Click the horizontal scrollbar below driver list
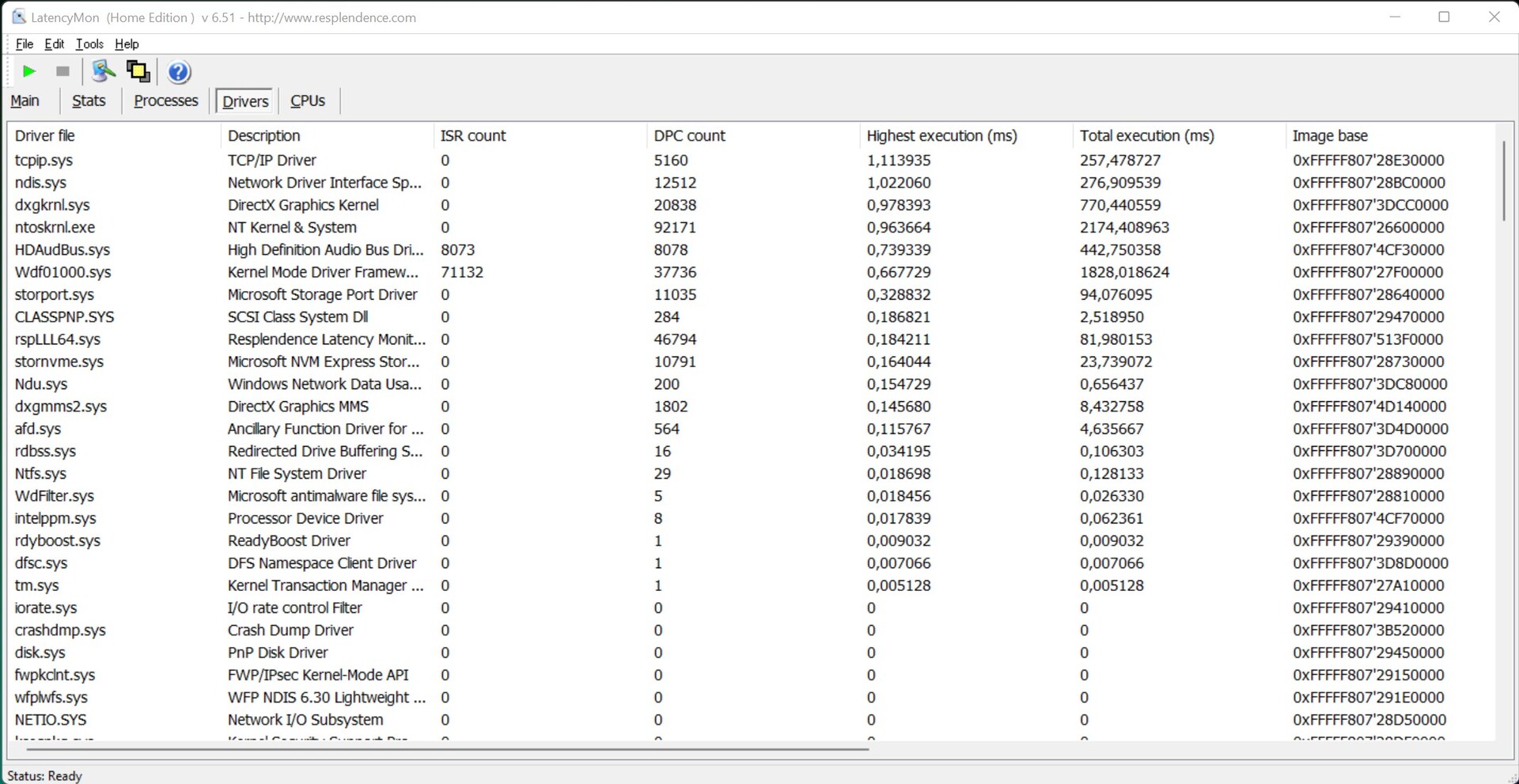The height and width of the screenshot is (784, 1519). (x=447, y=748)
